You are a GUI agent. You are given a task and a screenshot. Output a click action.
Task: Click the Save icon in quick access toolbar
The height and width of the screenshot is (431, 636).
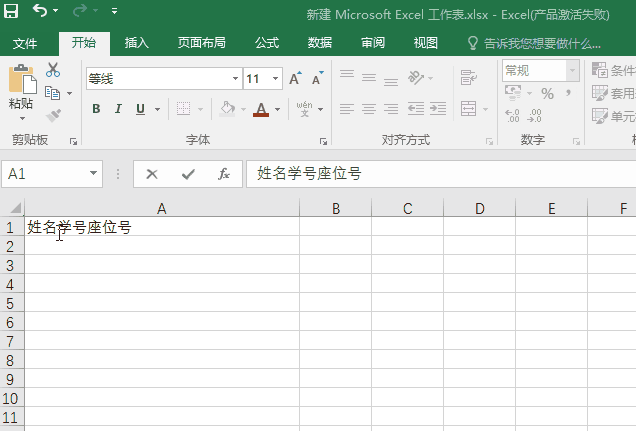pyautogui.click(x=11, y=12)
